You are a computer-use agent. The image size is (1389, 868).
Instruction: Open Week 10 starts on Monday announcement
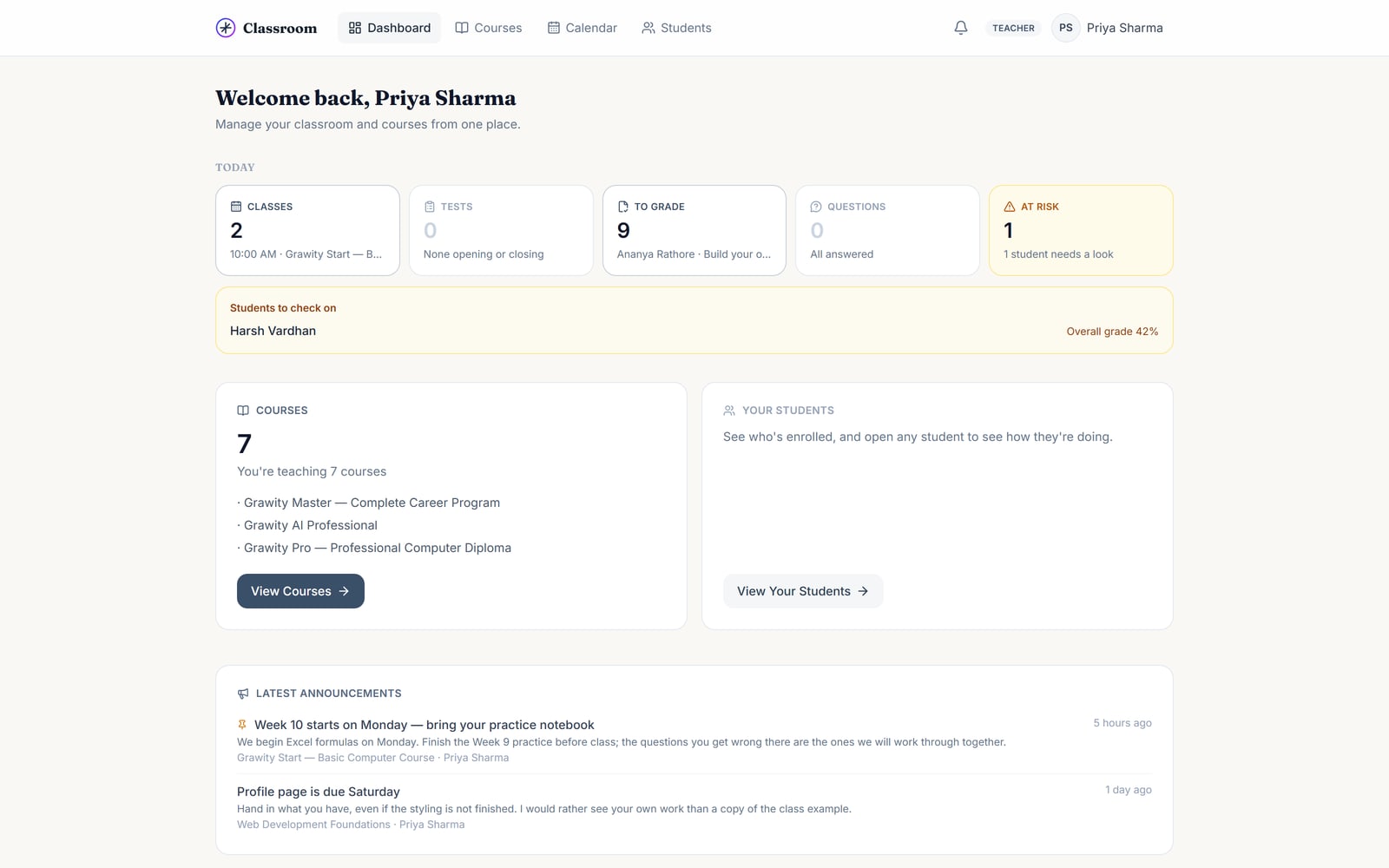click(x=425, y=725)
